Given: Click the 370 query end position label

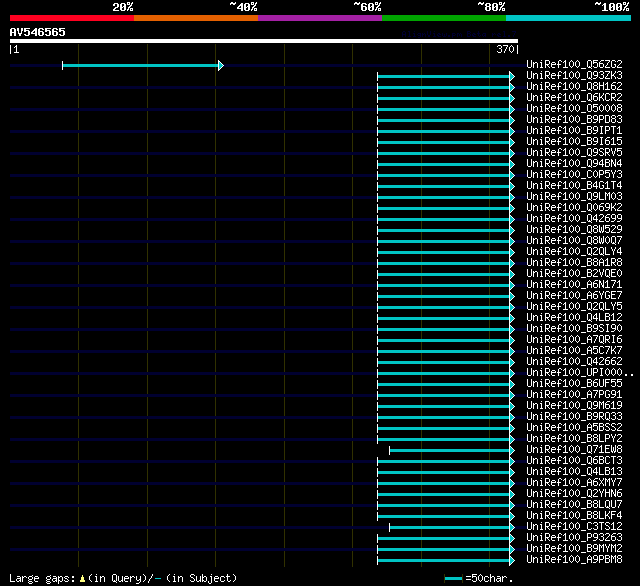Looking at the screenshot, I should coord(505,49).
